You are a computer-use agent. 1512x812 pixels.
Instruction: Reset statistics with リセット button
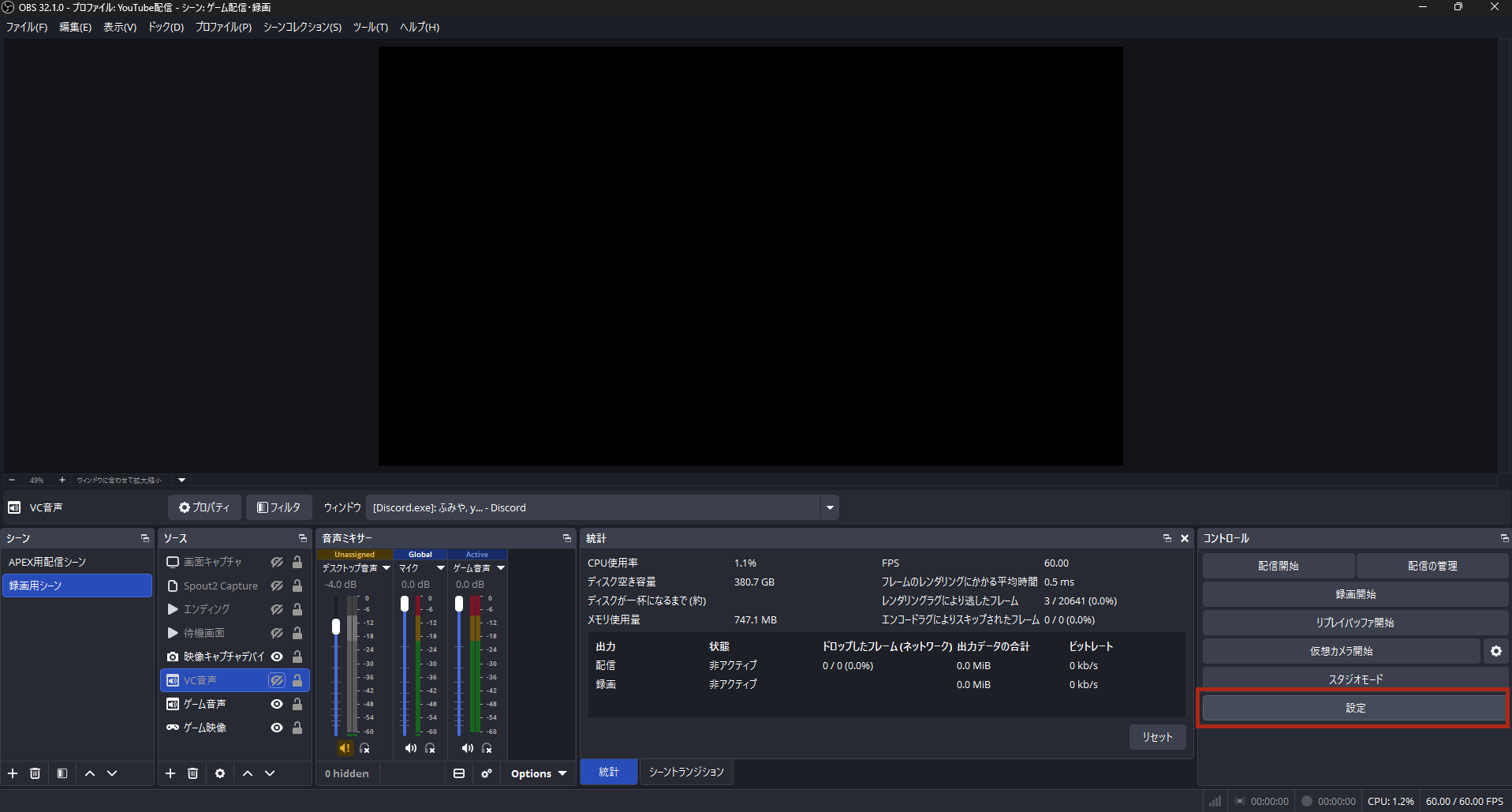point(1157,737)
